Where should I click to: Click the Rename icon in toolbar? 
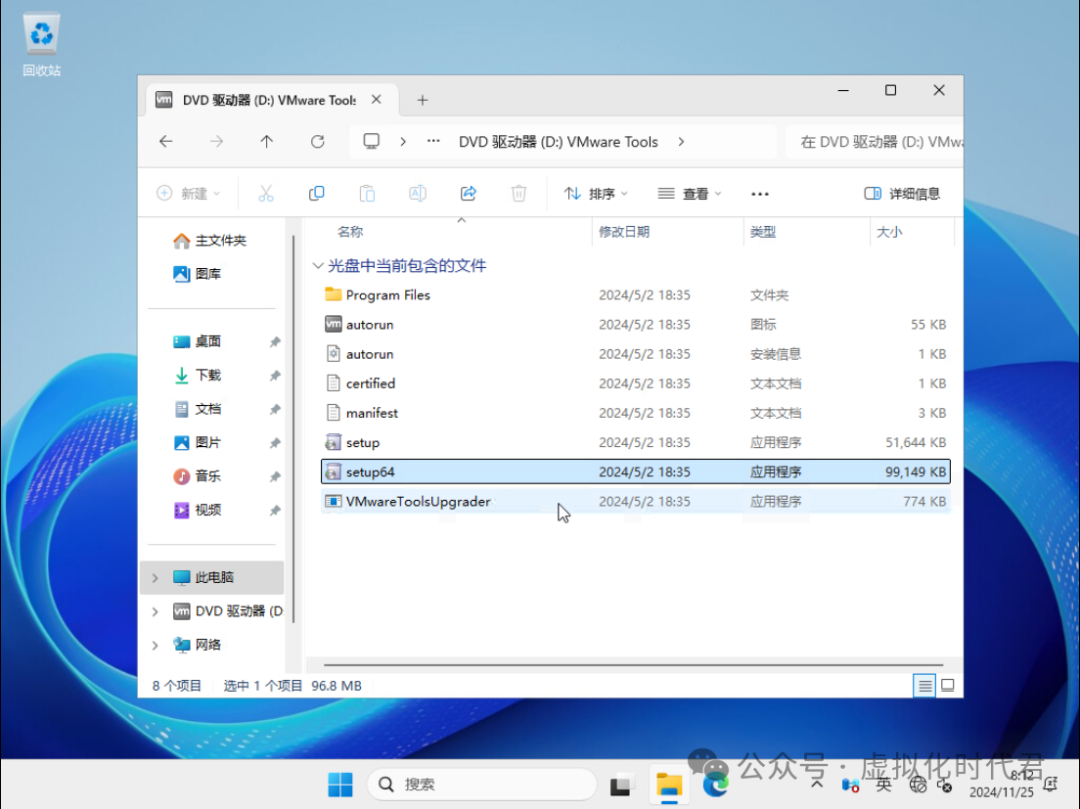(417, 193)
